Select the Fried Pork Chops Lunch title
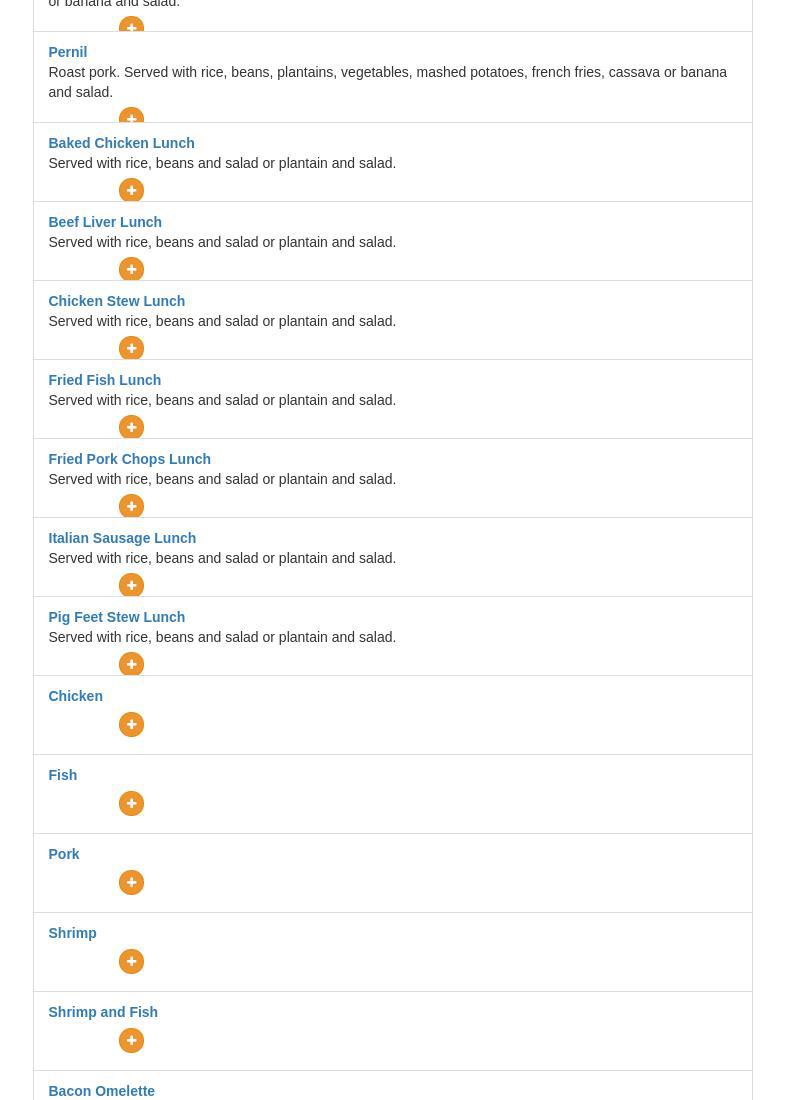 point(129,459)
